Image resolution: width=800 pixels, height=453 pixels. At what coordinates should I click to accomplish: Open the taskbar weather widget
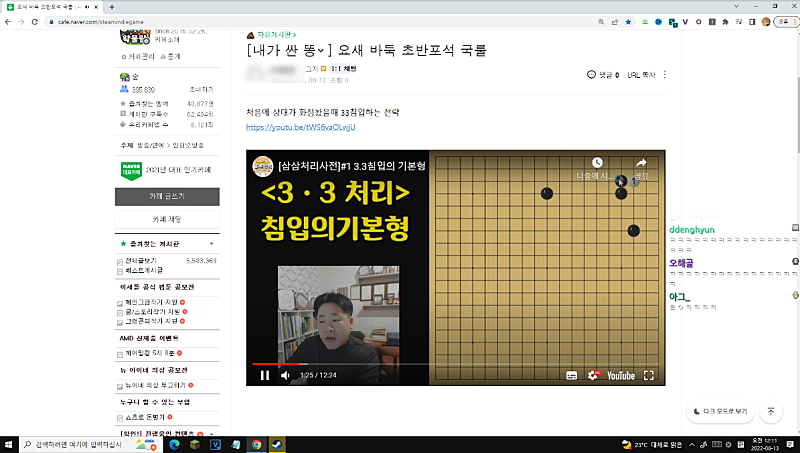point(652,444)
